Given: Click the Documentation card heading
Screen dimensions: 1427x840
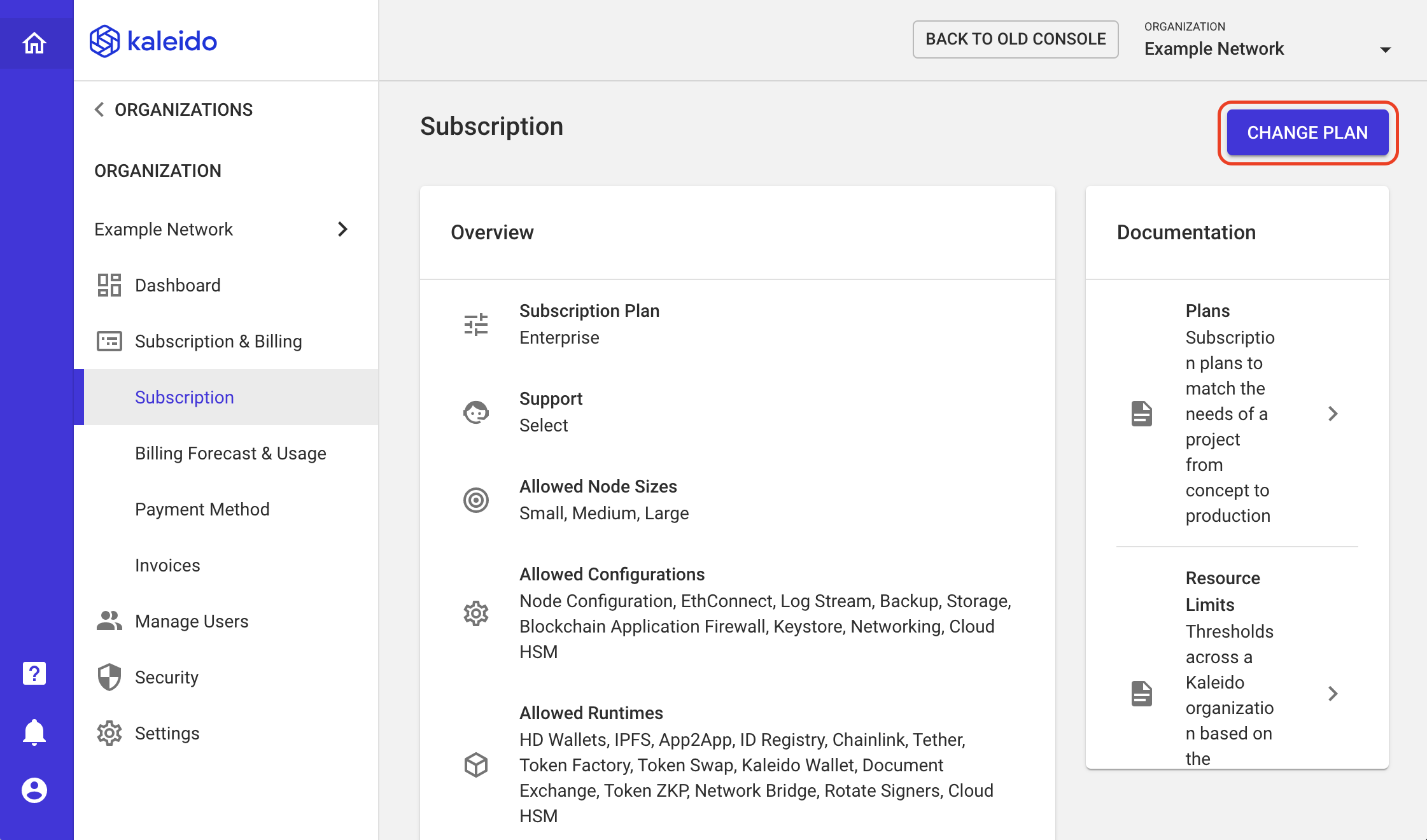Looking at the screenshot, I should 1186,232.
